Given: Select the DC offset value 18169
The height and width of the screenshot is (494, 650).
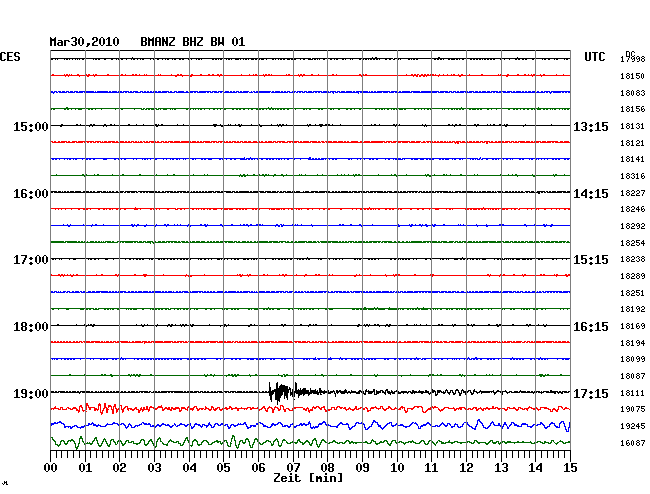Looking at the screenshot, I should point(633,326).
